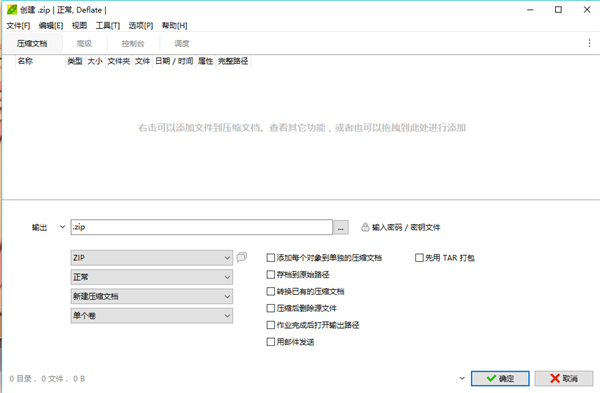Click the 输出 label
Screen dimensions: 600x393
39,227
